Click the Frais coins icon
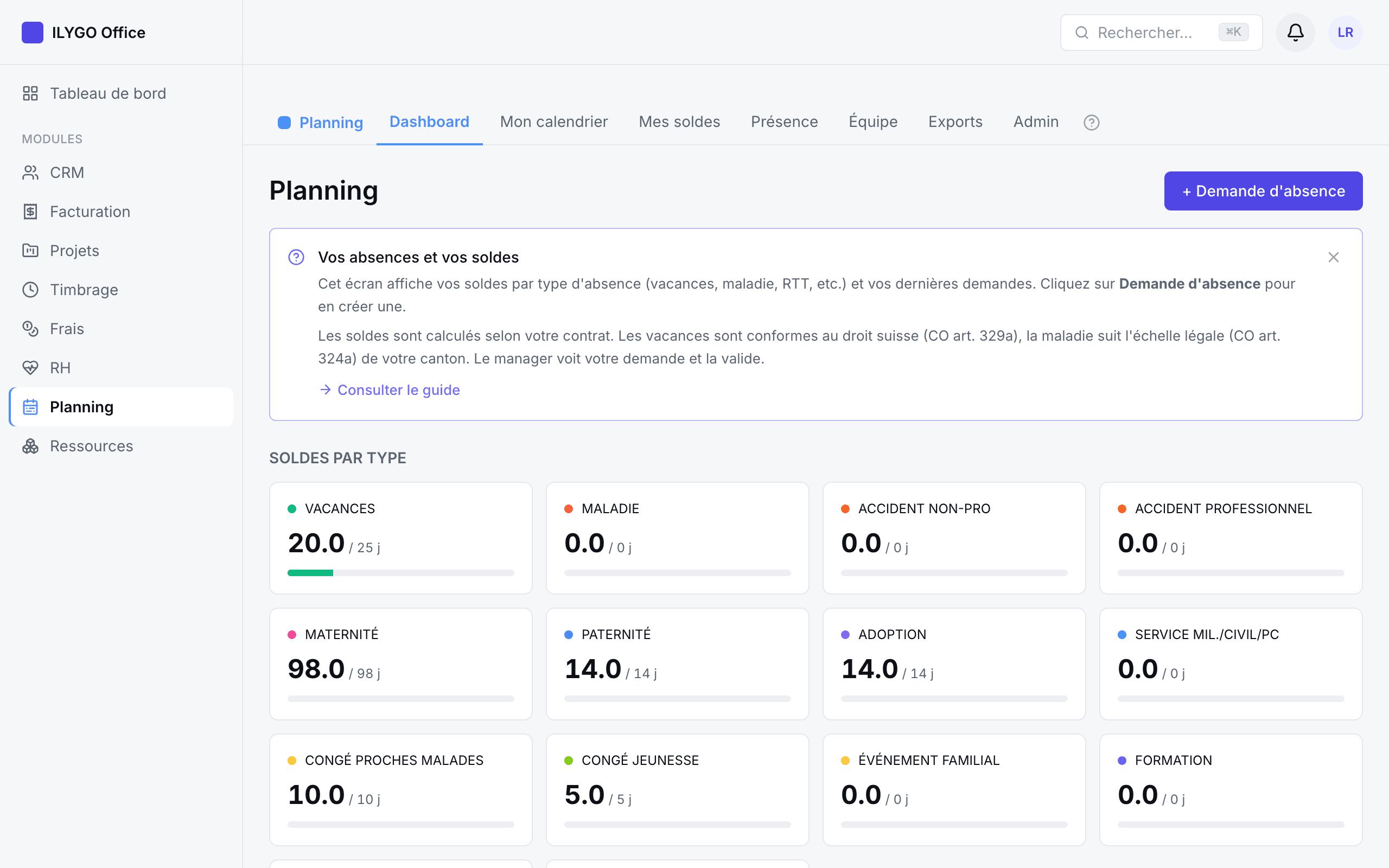 30,329
